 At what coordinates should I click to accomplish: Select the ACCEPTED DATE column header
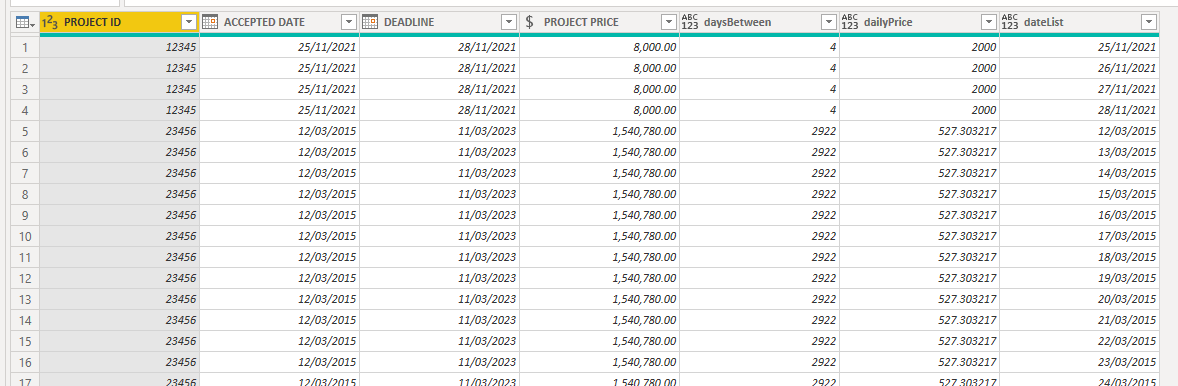tap(279, 23)
